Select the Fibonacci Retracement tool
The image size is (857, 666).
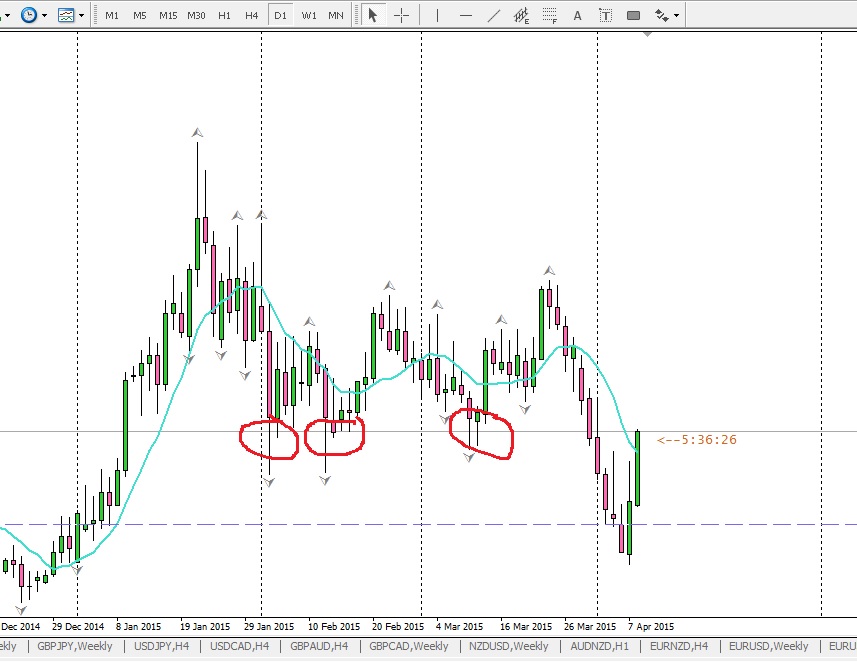click(x=549, y=16)
